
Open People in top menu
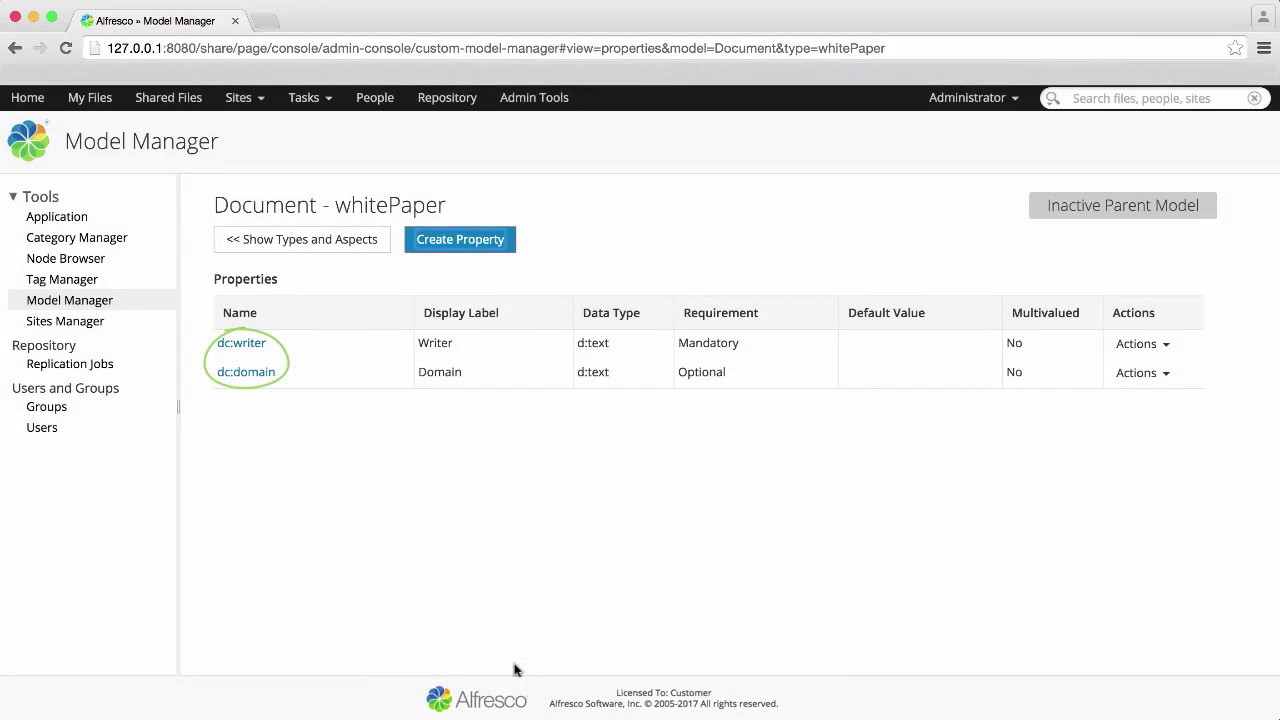tap(375, 98)
